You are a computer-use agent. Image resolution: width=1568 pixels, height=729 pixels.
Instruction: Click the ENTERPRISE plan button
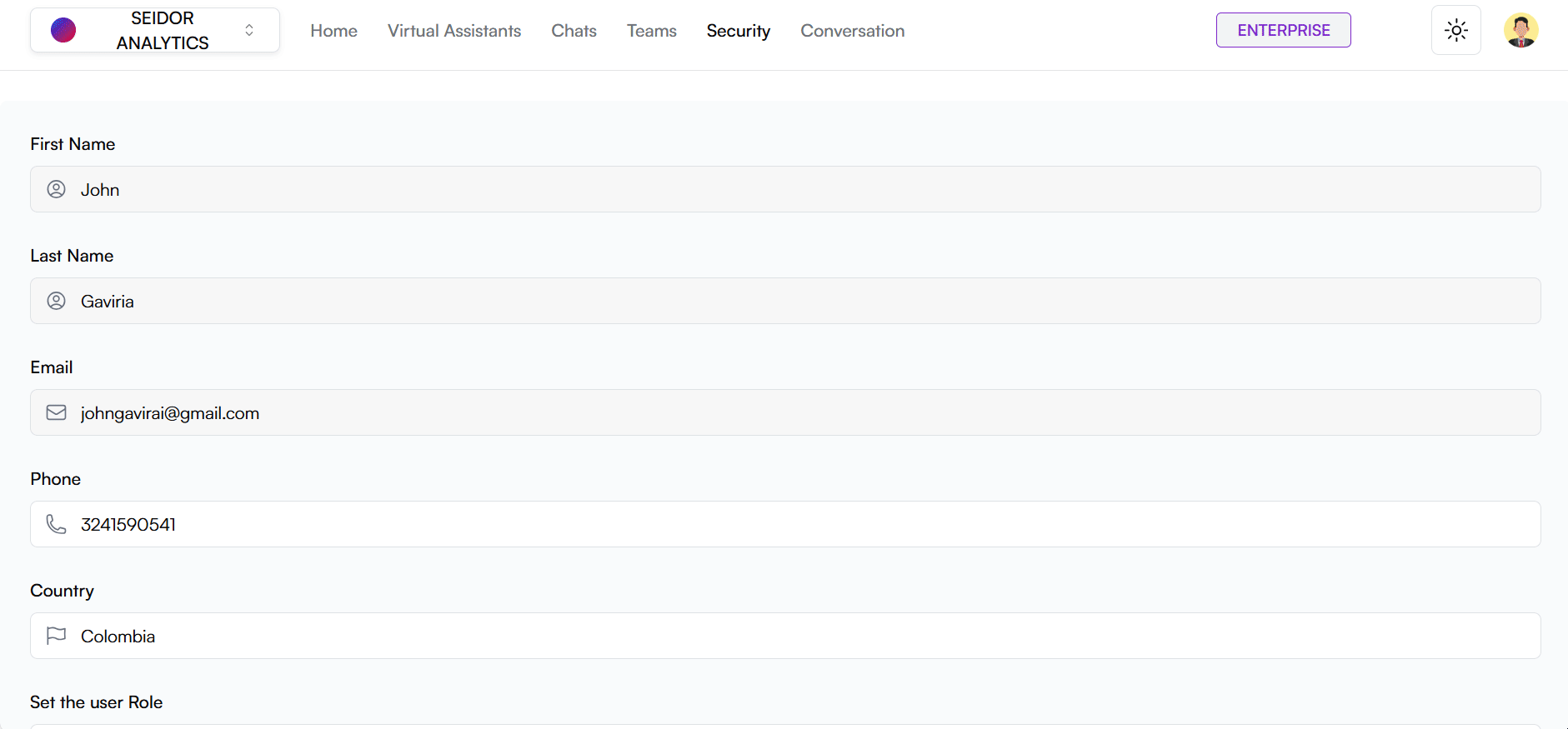click(1283, 31)
